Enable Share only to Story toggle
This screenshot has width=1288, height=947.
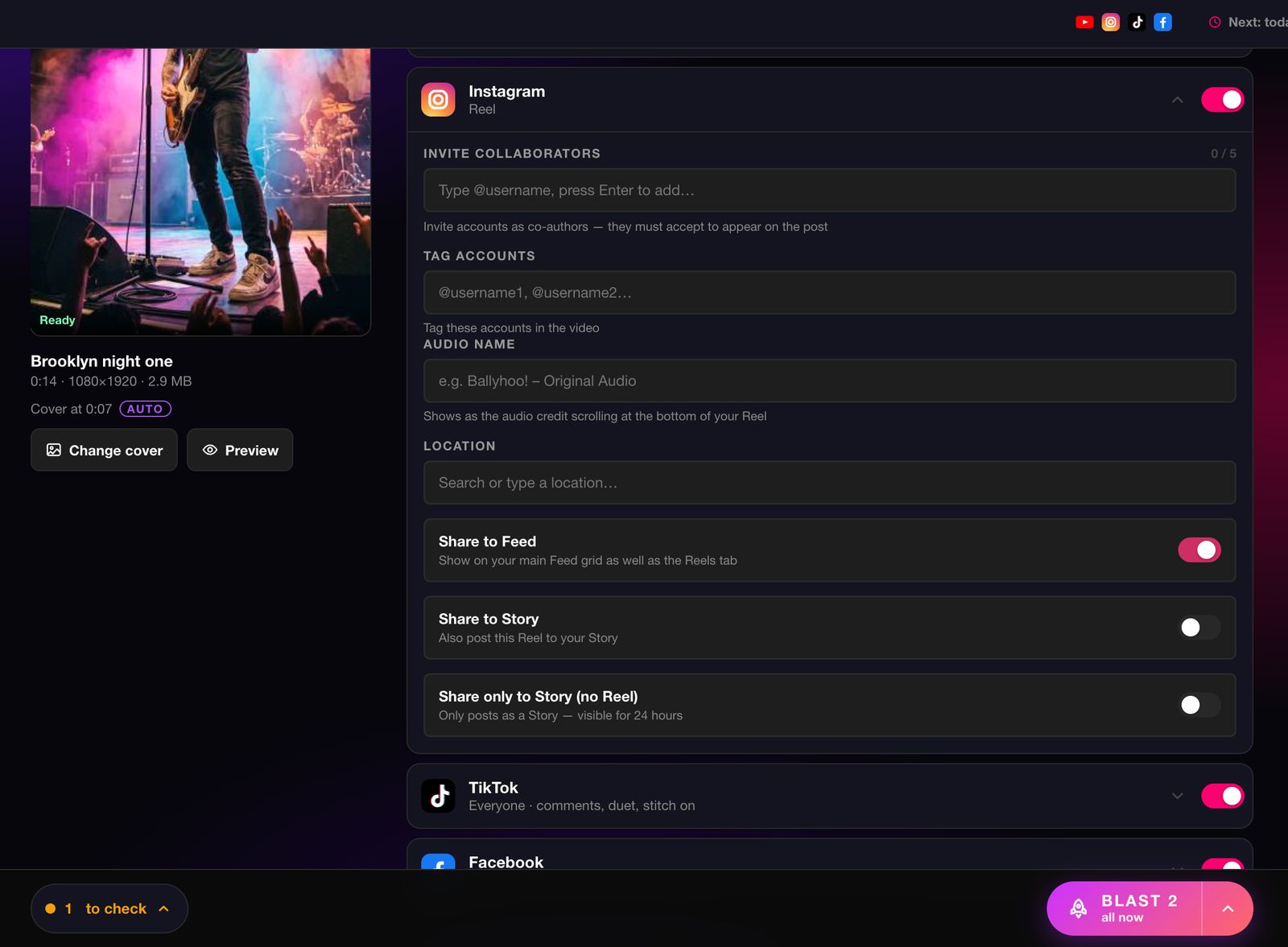(1199, 705)
